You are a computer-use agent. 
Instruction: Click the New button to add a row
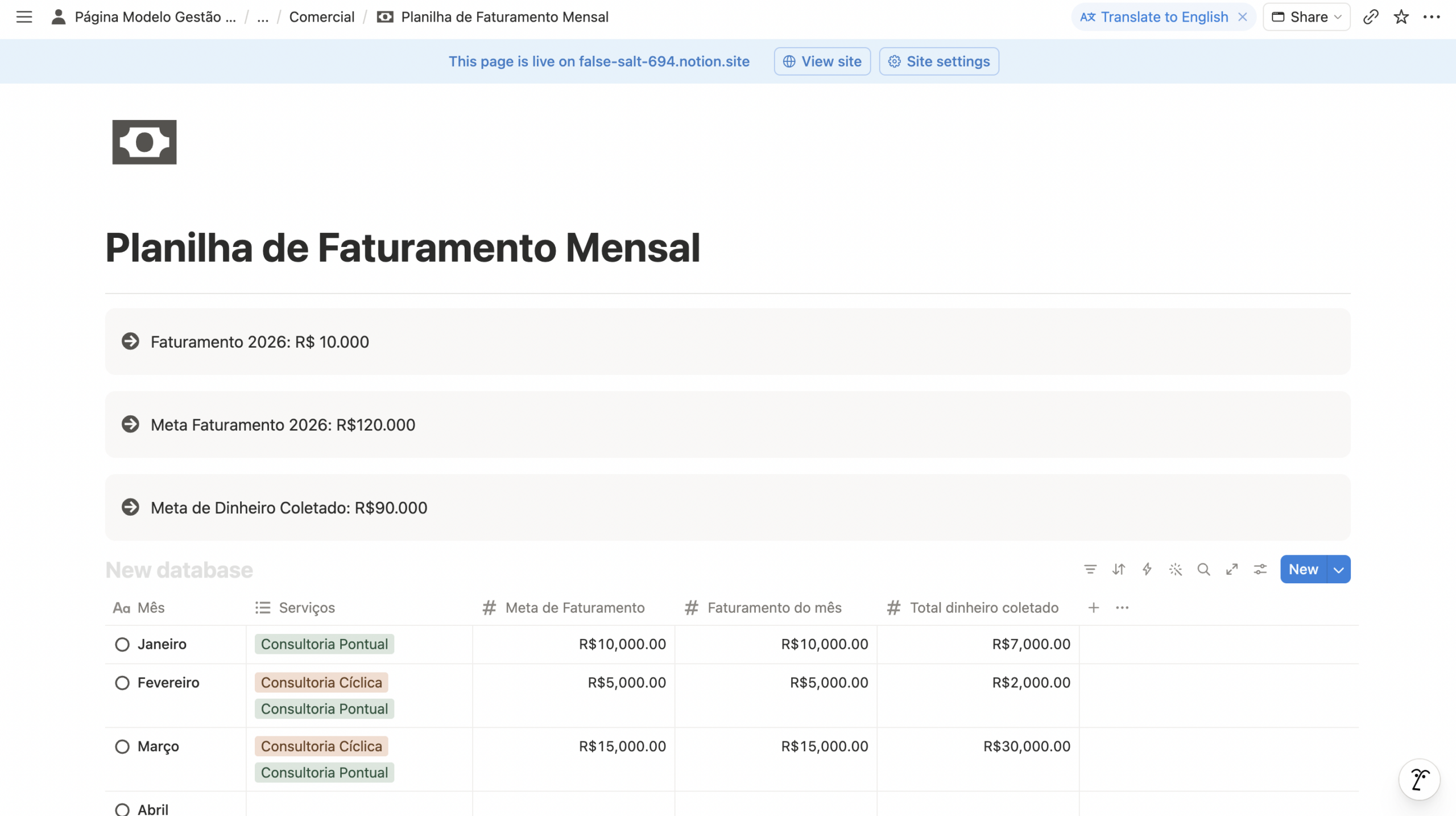tap(1303, 570)
